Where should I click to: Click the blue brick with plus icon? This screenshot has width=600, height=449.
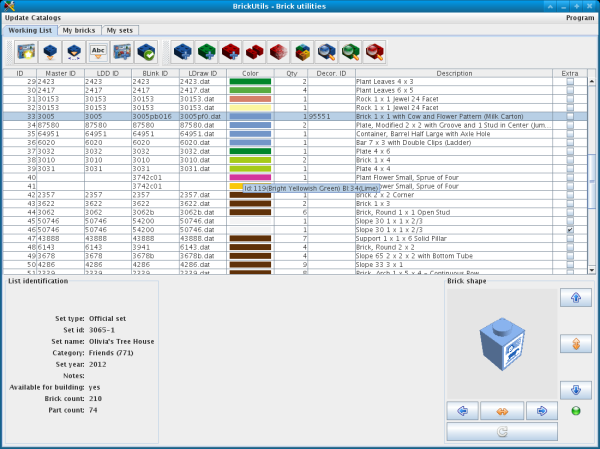tap(183, 52)
